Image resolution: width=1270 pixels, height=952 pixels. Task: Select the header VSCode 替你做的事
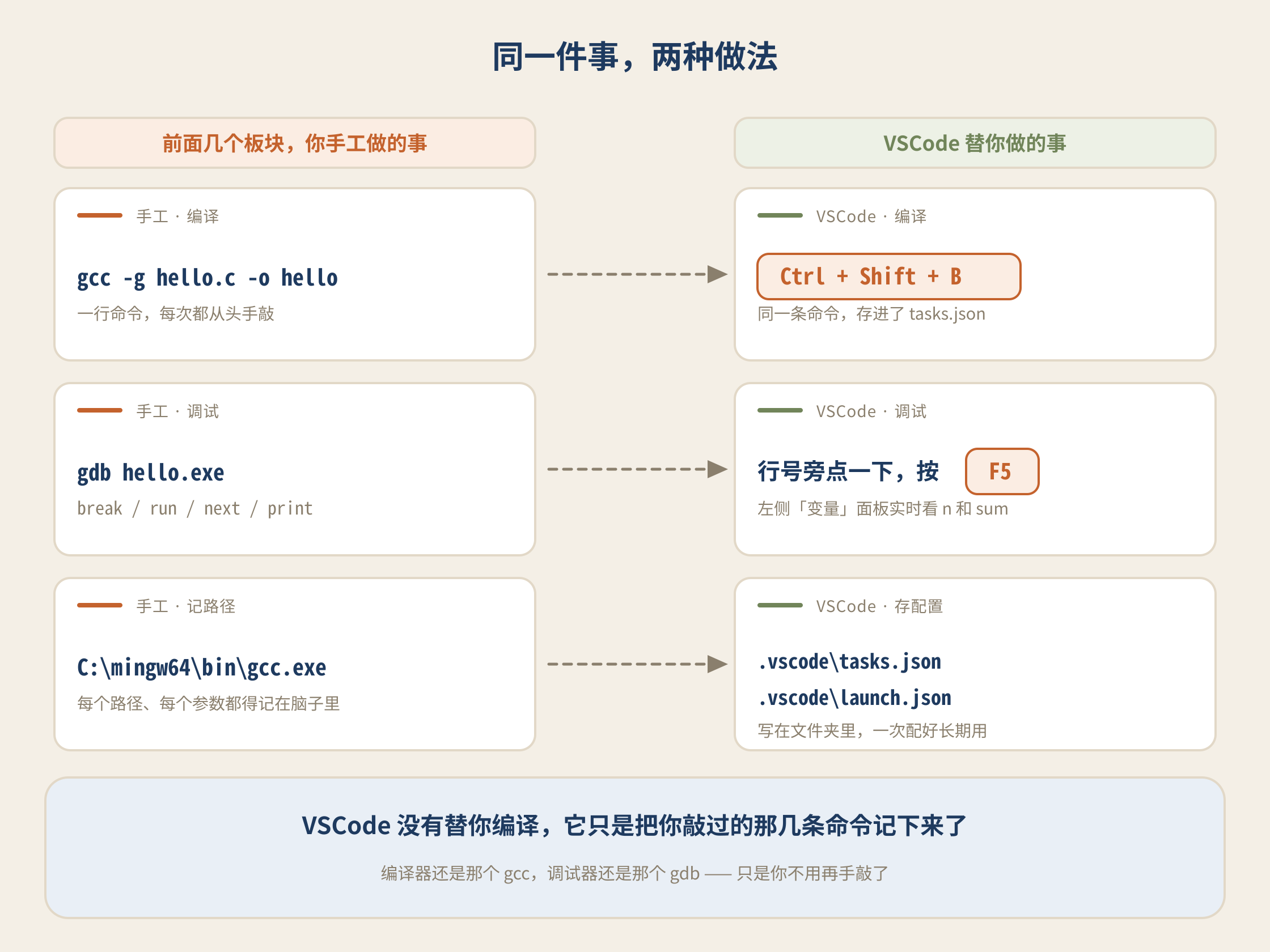tap(975, 143)
